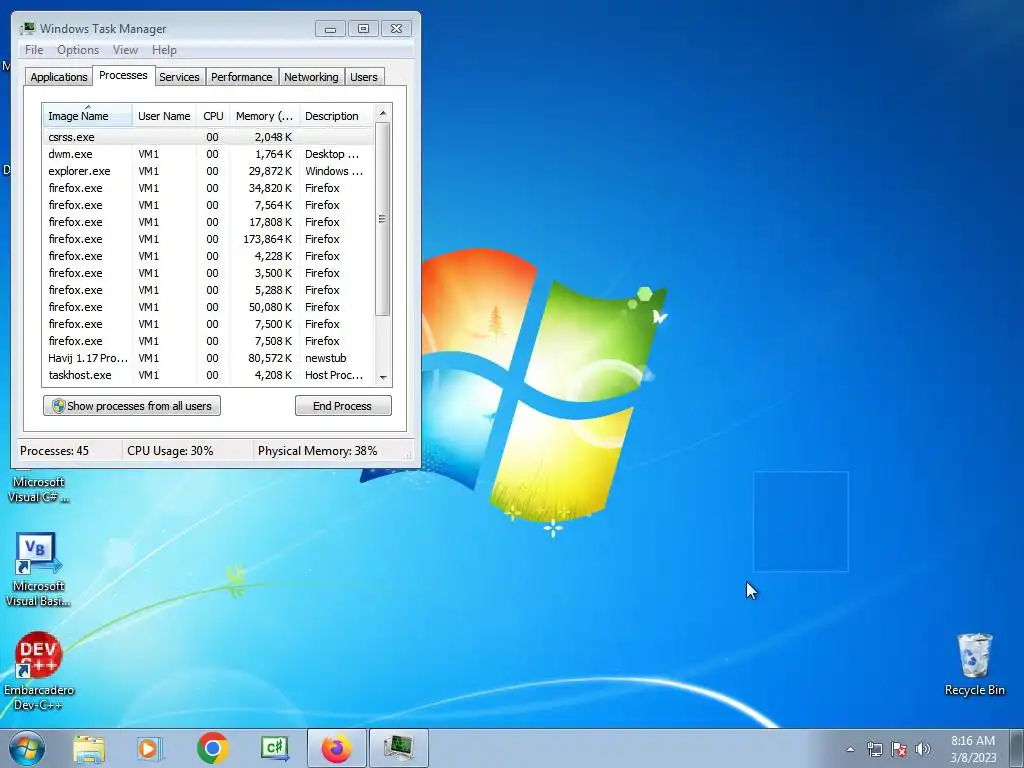
Task: Sort by CPU column header
Action: 213,116
